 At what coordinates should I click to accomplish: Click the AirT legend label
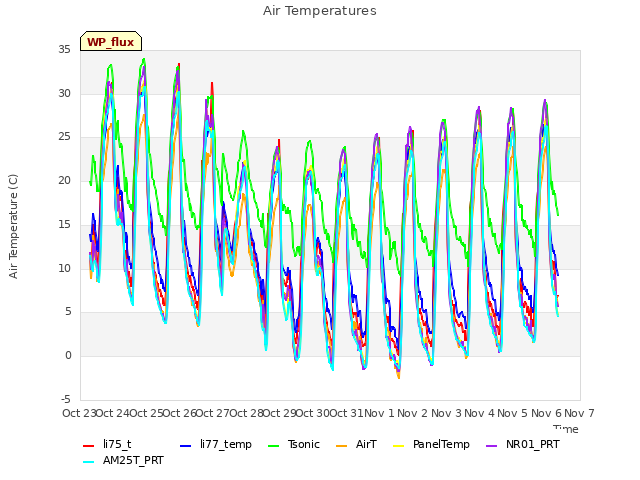(366, 444)
